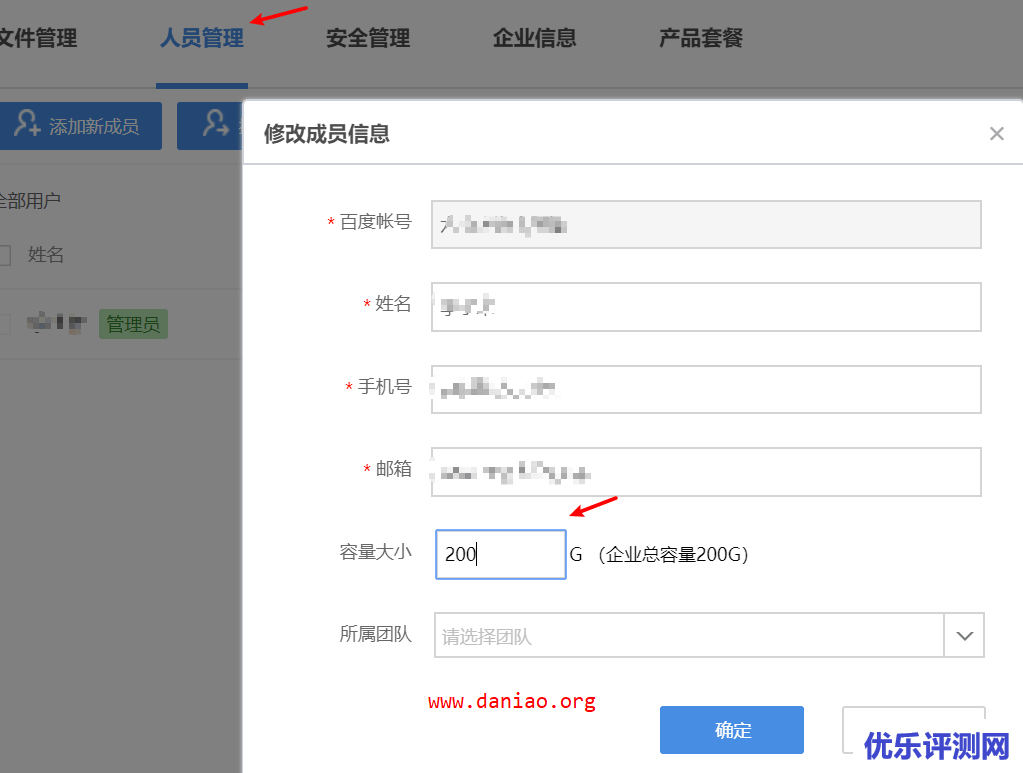
Task: Switch to the 文件管理 tab
Action: pos(38,39)
